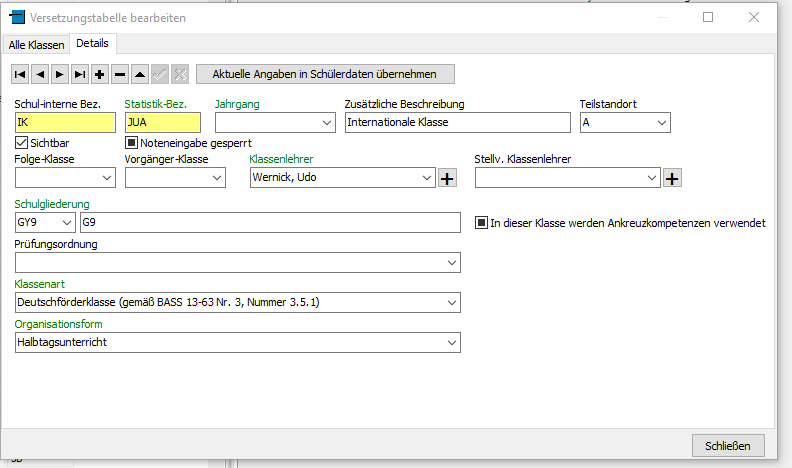Expand the Klassenart dropdown

[x=452, y=302]
